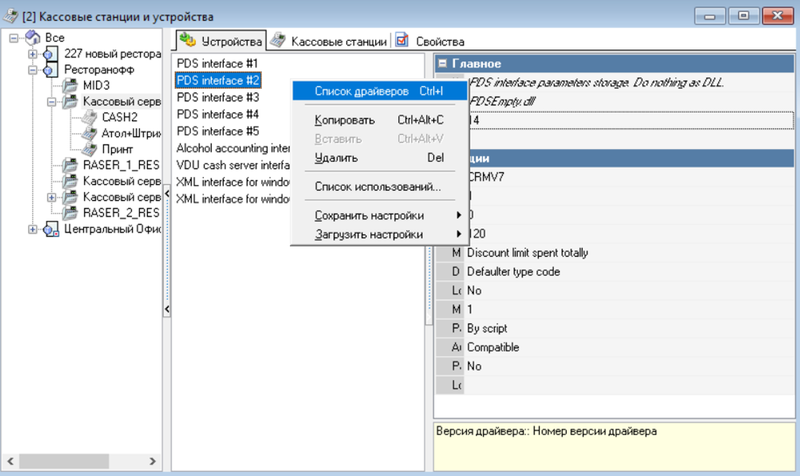
Task: Click the Кассовые станции tab icon
Action: [278, 40]
